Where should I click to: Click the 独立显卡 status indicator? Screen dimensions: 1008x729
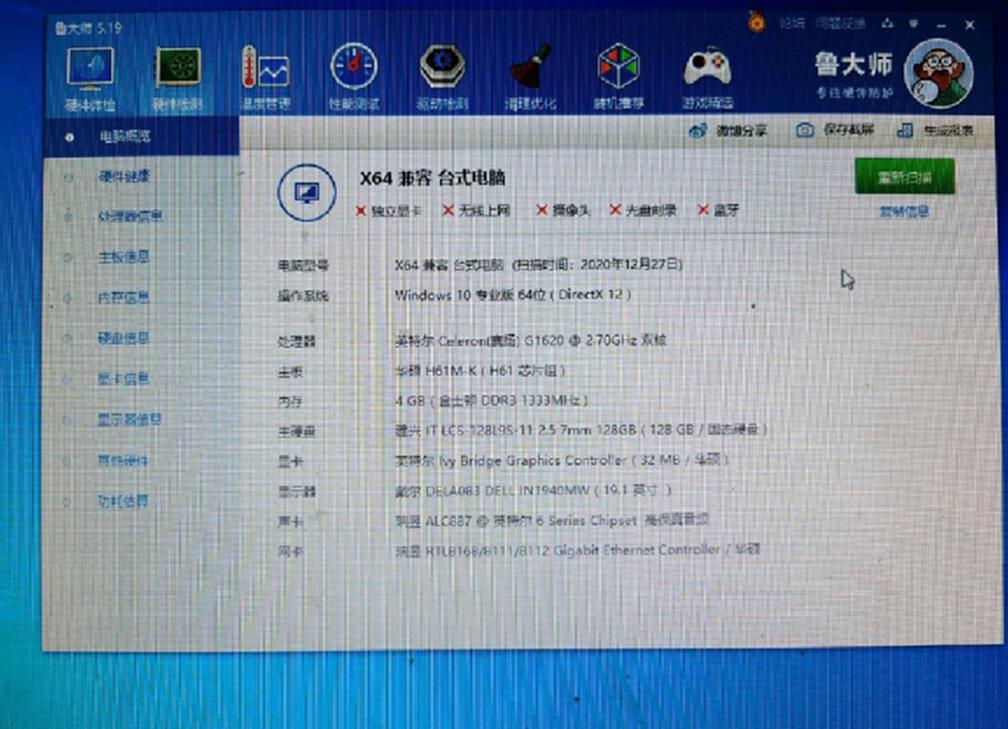388,211
